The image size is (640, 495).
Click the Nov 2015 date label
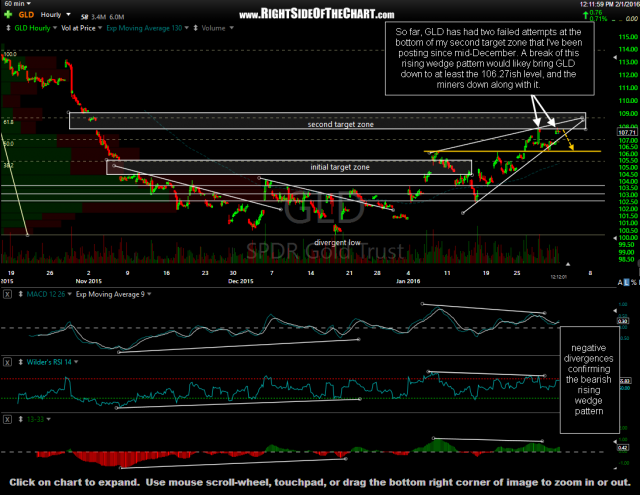pyautogui.click(x=89, y=281)
